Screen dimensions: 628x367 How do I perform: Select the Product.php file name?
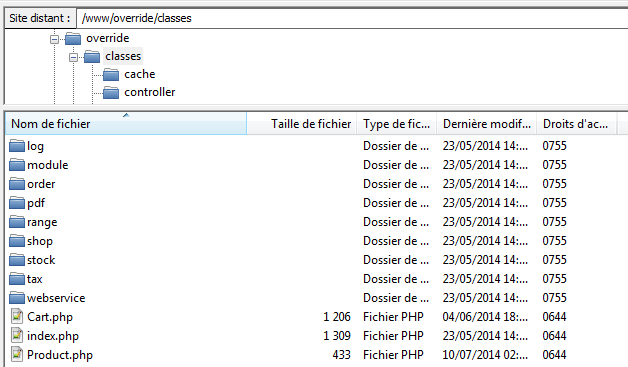pyautogui.click(x=60, y=355)
